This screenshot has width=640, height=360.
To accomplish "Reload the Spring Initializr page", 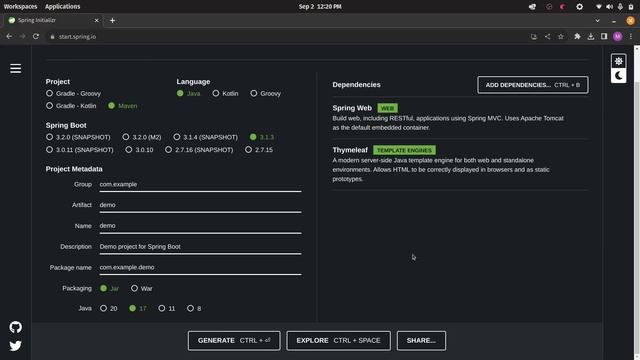I will tap(36, 36).
